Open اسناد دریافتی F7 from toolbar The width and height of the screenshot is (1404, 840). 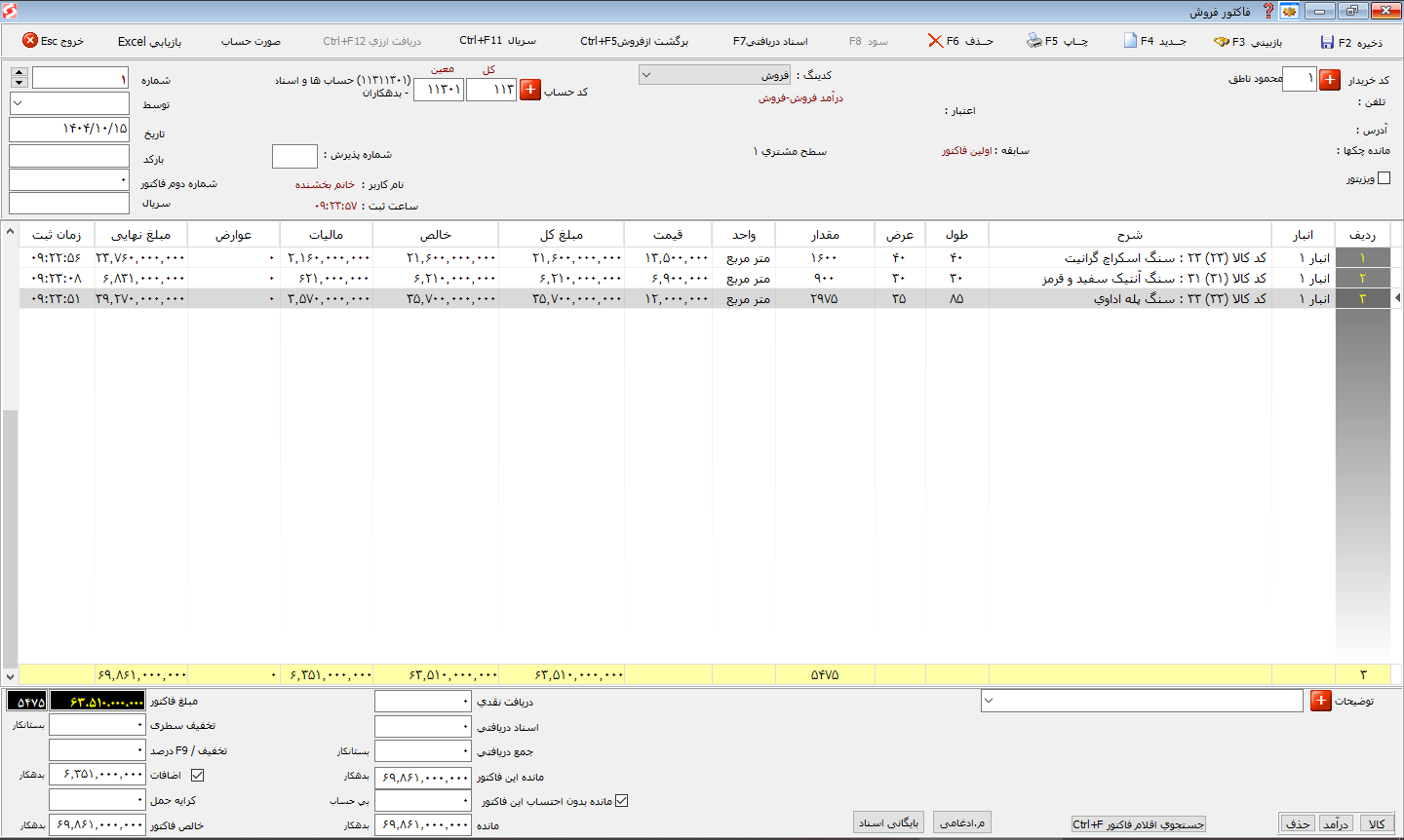point(770,41)
